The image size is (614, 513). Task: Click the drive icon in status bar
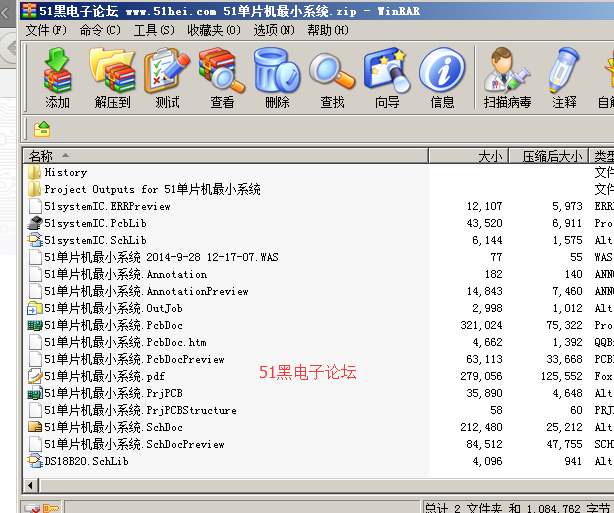point(32,508)
